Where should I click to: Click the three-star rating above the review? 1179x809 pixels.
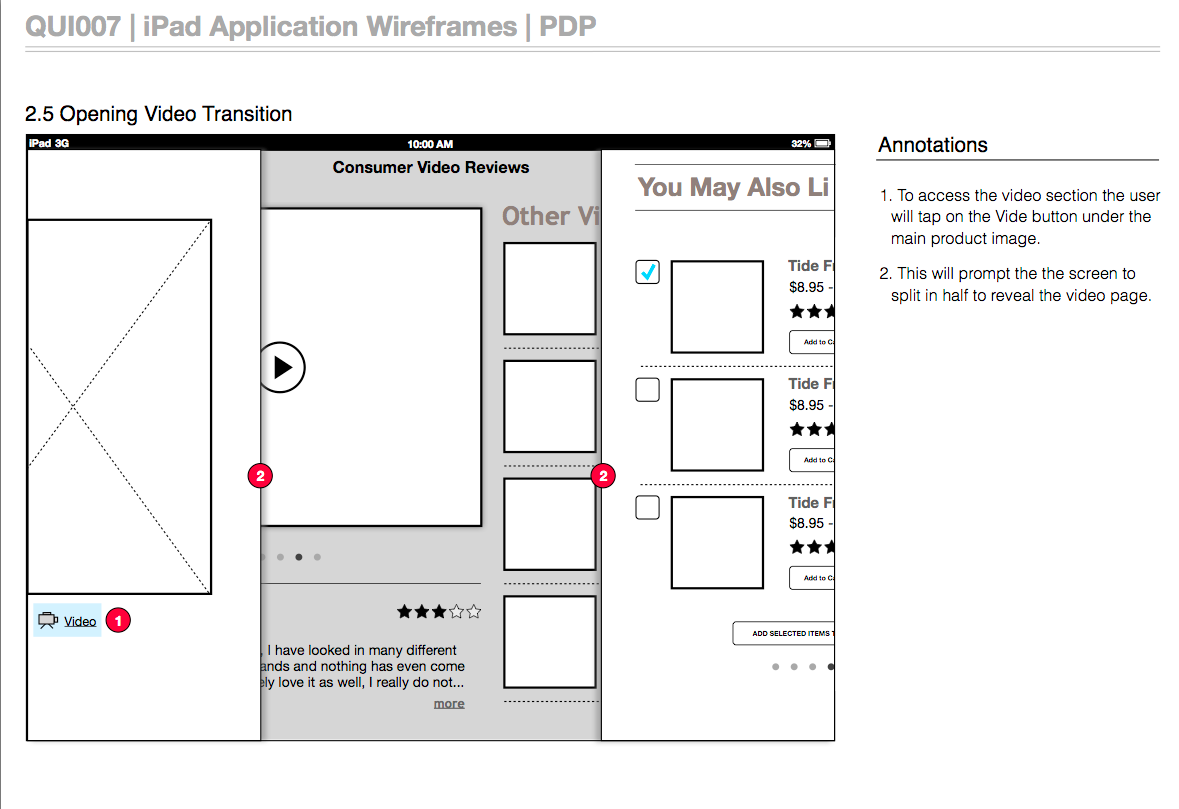(439, 611)
